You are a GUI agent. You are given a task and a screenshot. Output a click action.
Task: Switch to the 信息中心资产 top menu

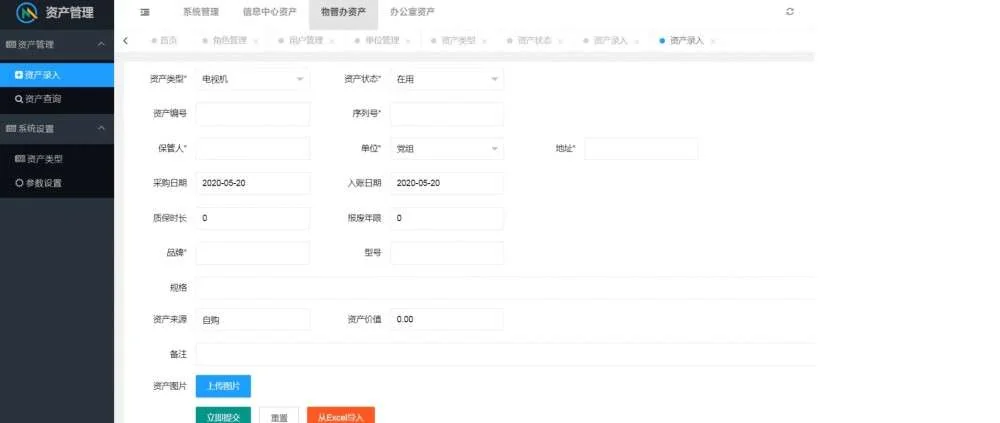(269, 12)
